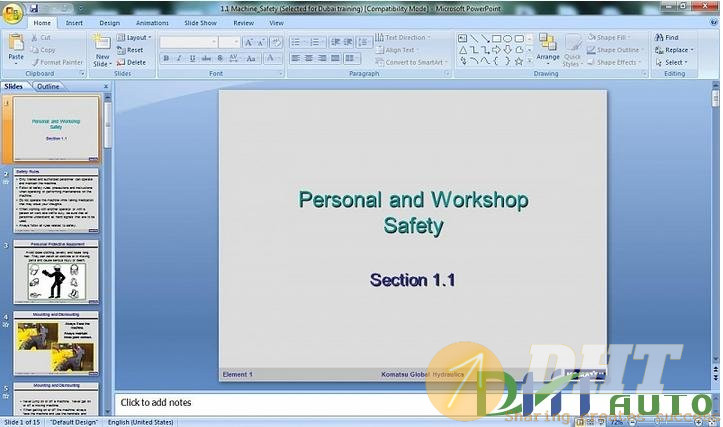Image resolution: width=723 pixels, height=427 pixels.
Task: Click the Numbering list button
Action: tap(316, 42)
